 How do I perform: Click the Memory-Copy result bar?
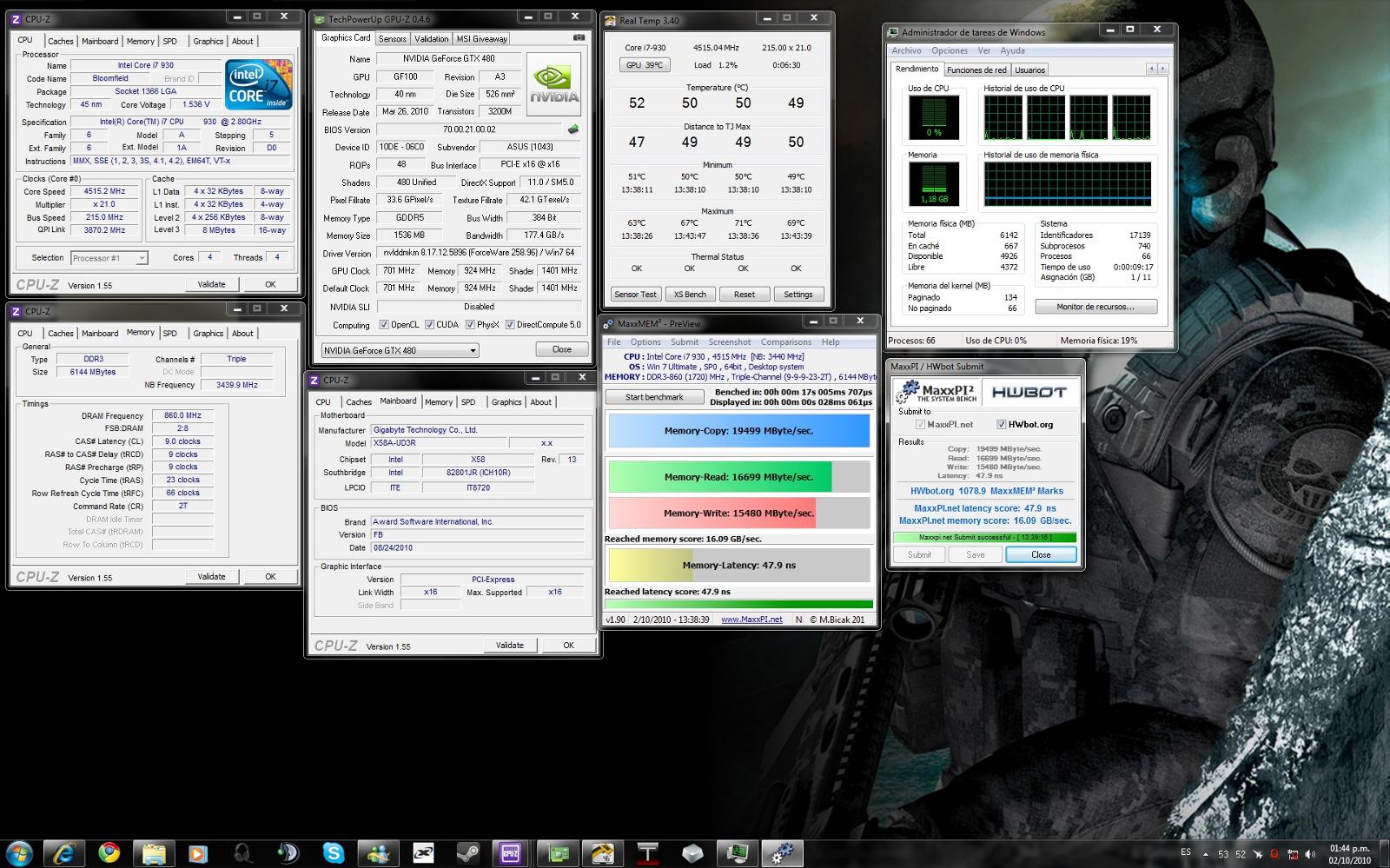[738, 431]
